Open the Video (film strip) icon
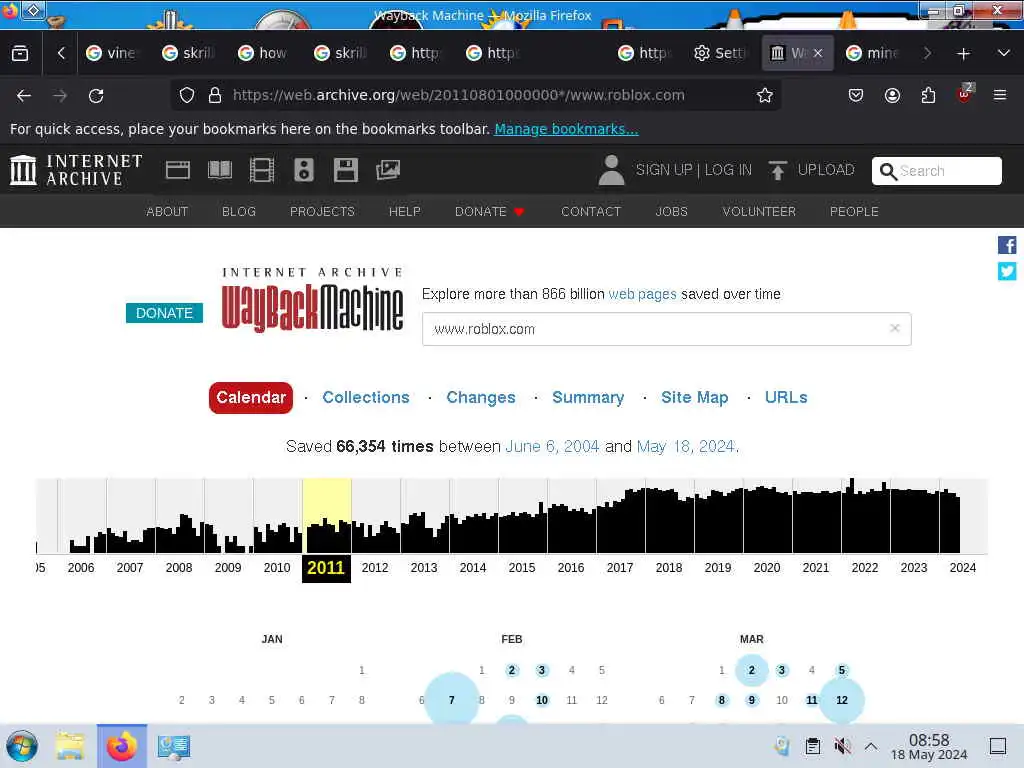1024x768 pixels. pyautogui.click(x=262, y=170)
